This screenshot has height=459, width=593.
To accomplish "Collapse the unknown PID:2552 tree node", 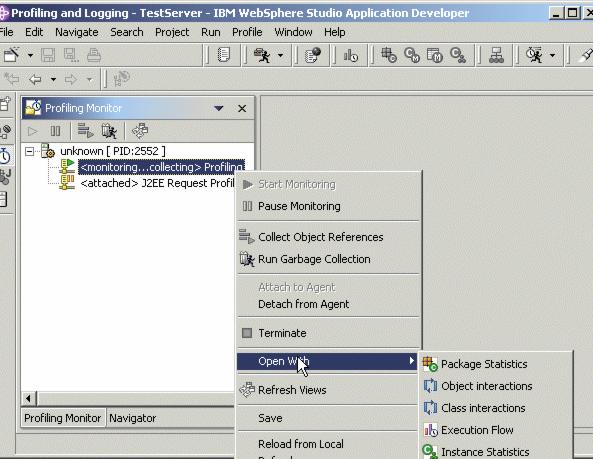I will coord(29,152).
